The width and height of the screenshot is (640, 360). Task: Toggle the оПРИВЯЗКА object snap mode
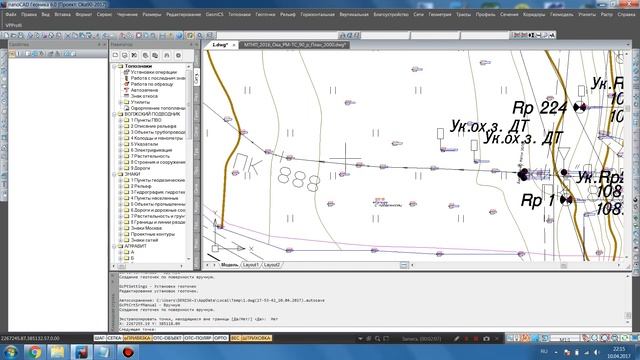click(x=137, y=338)
